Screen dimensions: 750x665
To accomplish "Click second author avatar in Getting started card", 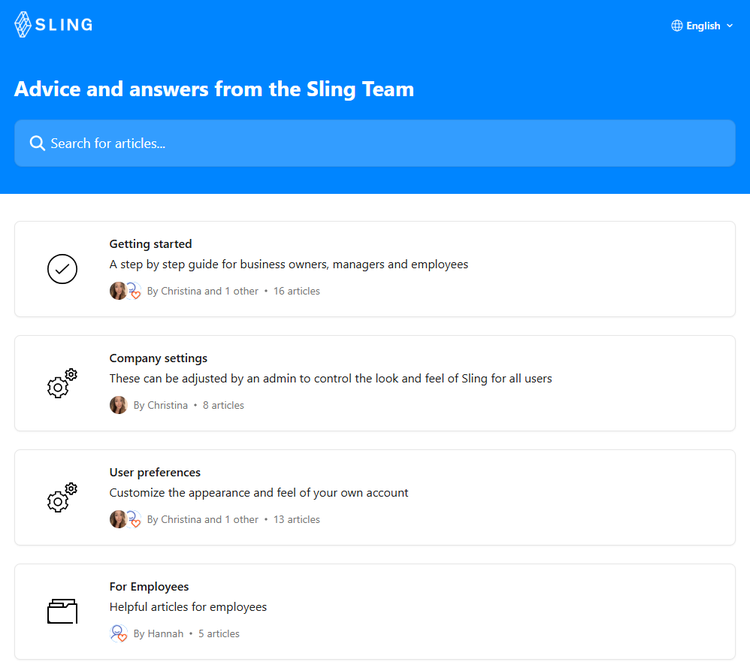I will [134, 291].
